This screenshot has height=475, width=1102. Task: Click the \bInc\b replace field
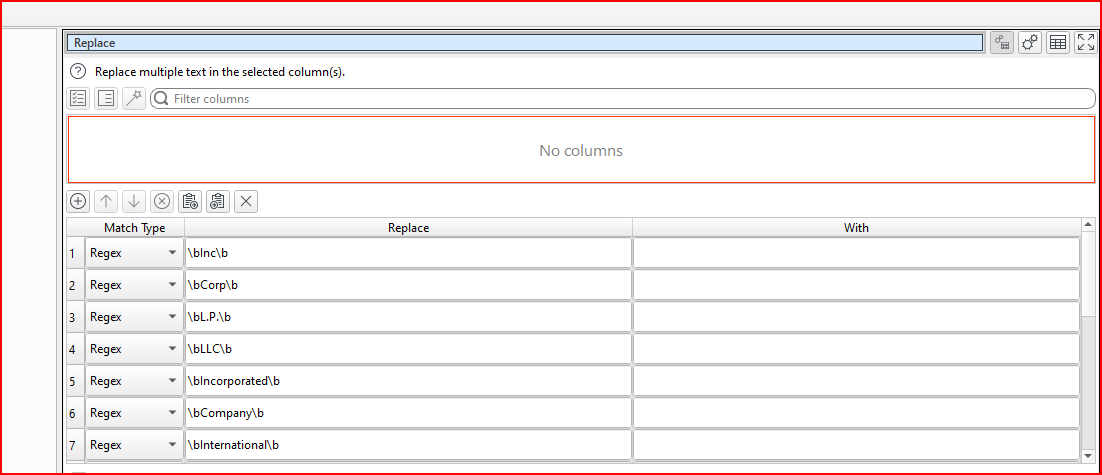tap(408, 253)
